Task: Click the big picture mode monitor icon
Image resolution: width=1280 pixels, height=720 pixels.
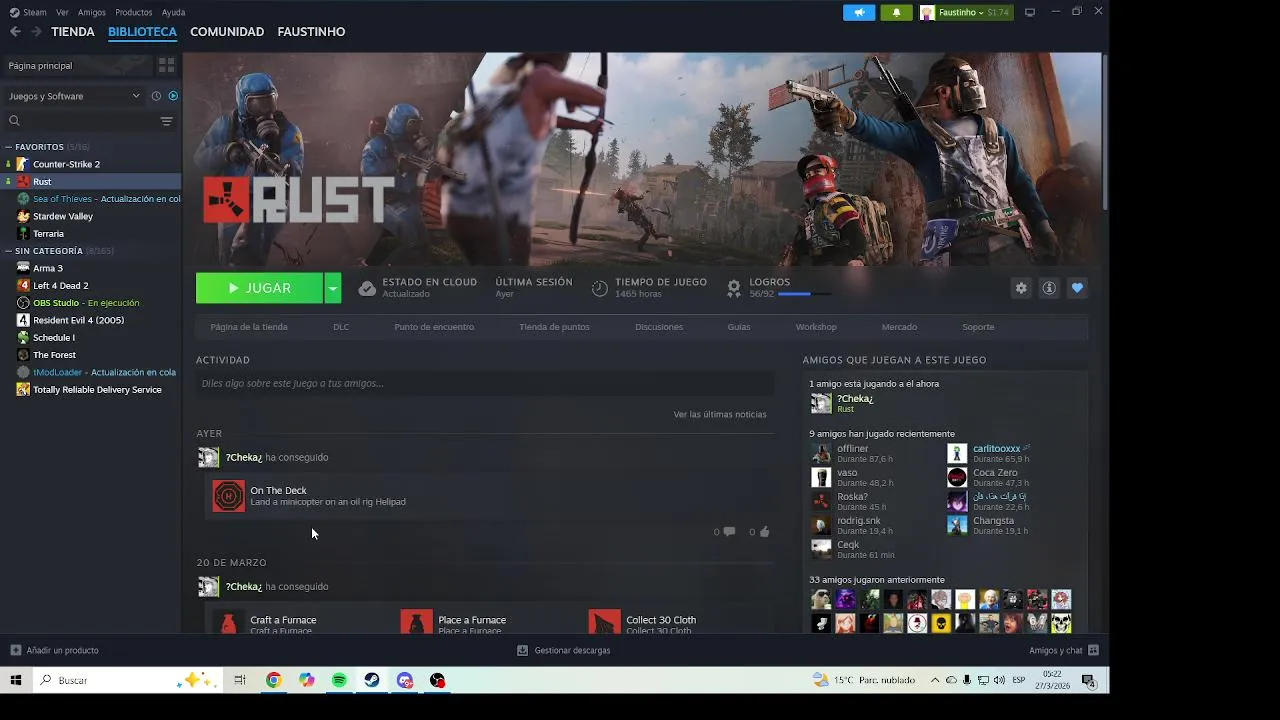Action: click(x=1030, y=12)
